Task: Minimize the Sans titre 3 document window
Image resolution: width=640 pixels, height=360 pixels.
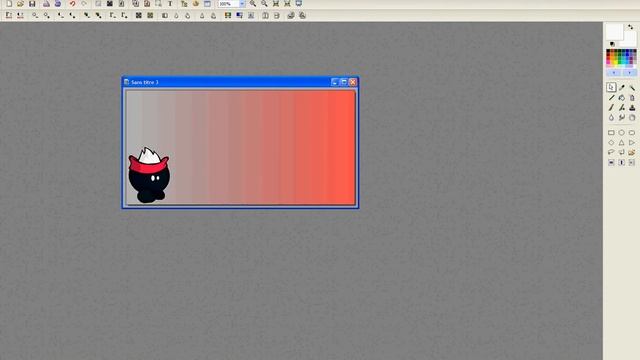Action: (335, 82)
